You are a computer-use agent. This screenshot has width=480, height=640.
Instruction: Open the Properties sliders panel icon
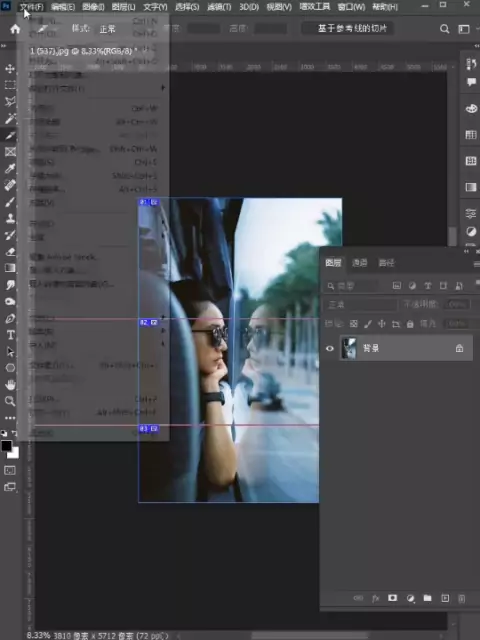click(471, 213)
